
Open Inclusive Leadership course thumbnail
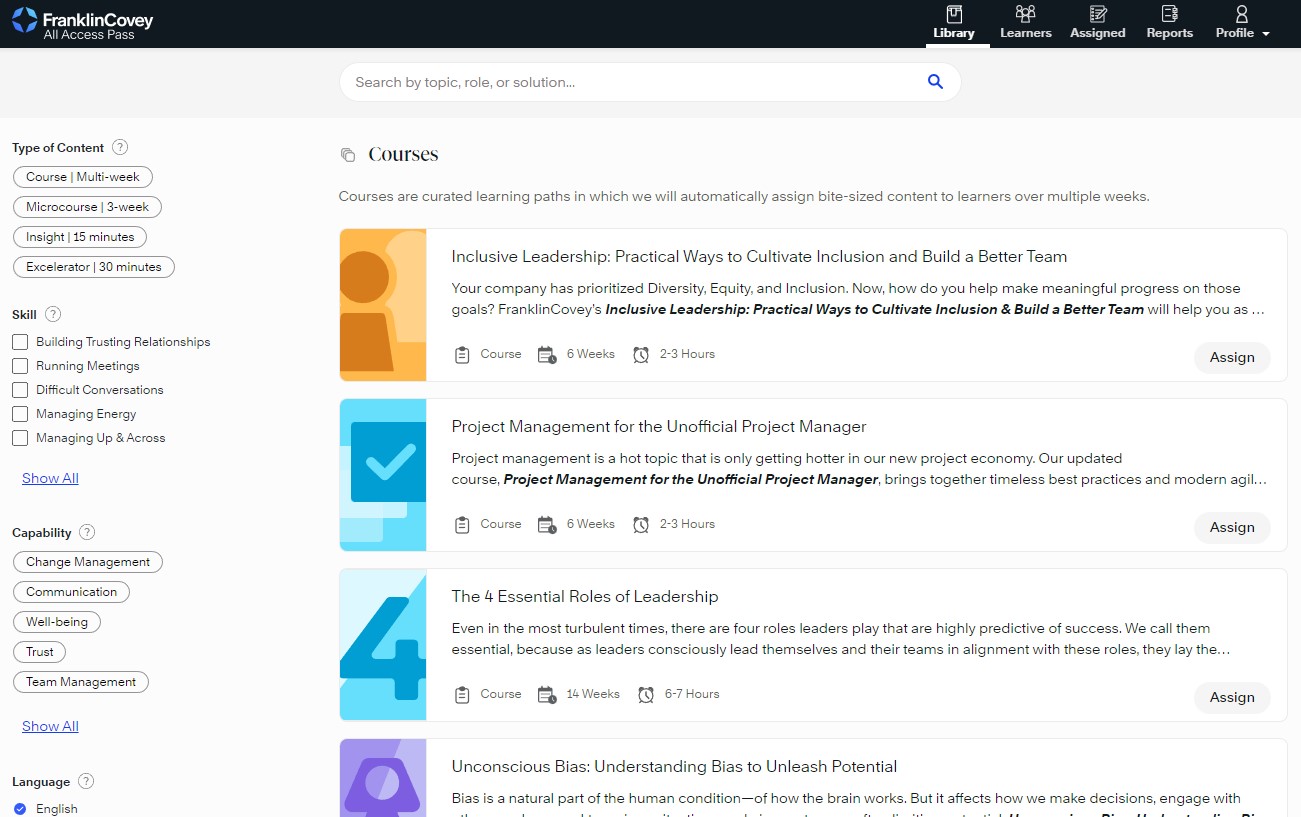tap(383, 305)
